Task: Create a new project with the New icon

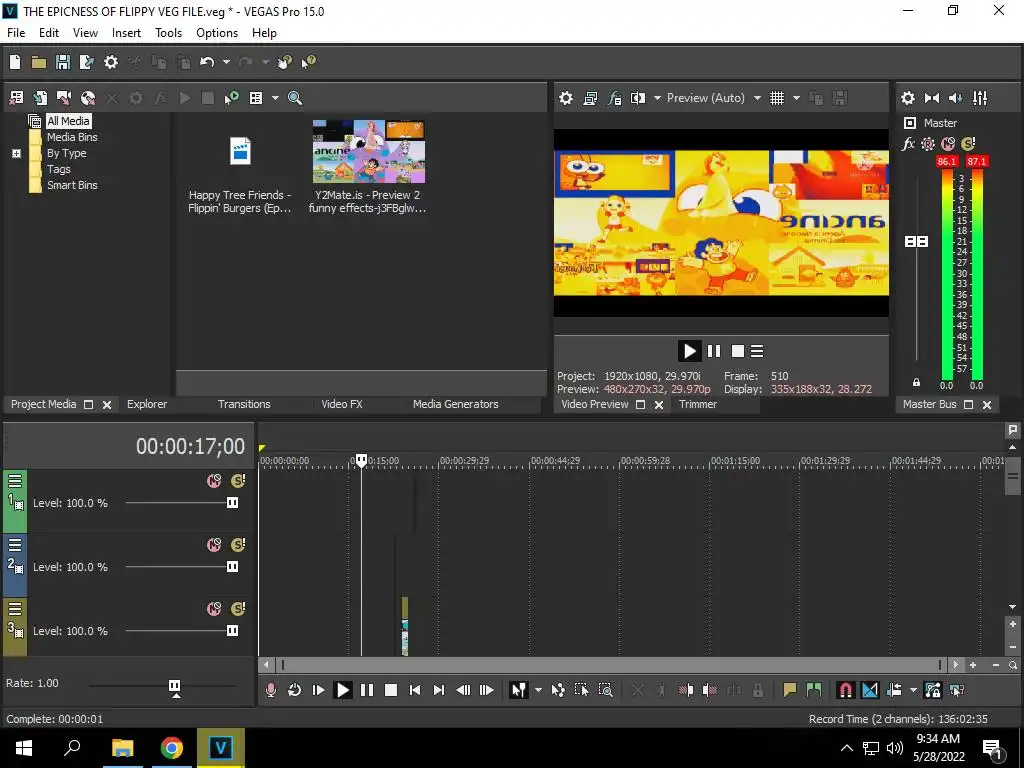Action: (x=15, y=62)
